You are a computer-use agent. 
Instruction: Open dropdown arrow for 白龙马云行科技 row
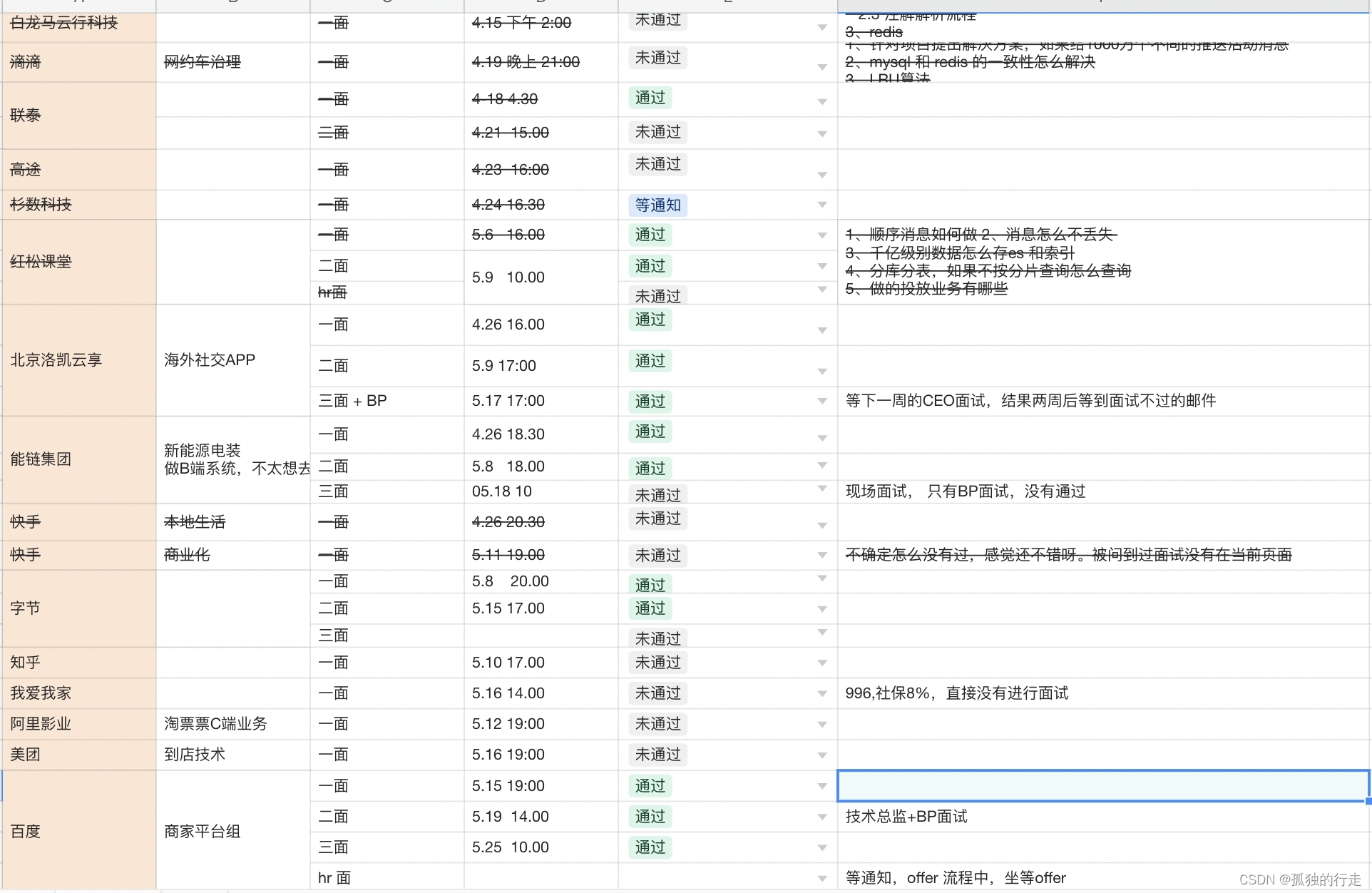(x=822, y=27)
